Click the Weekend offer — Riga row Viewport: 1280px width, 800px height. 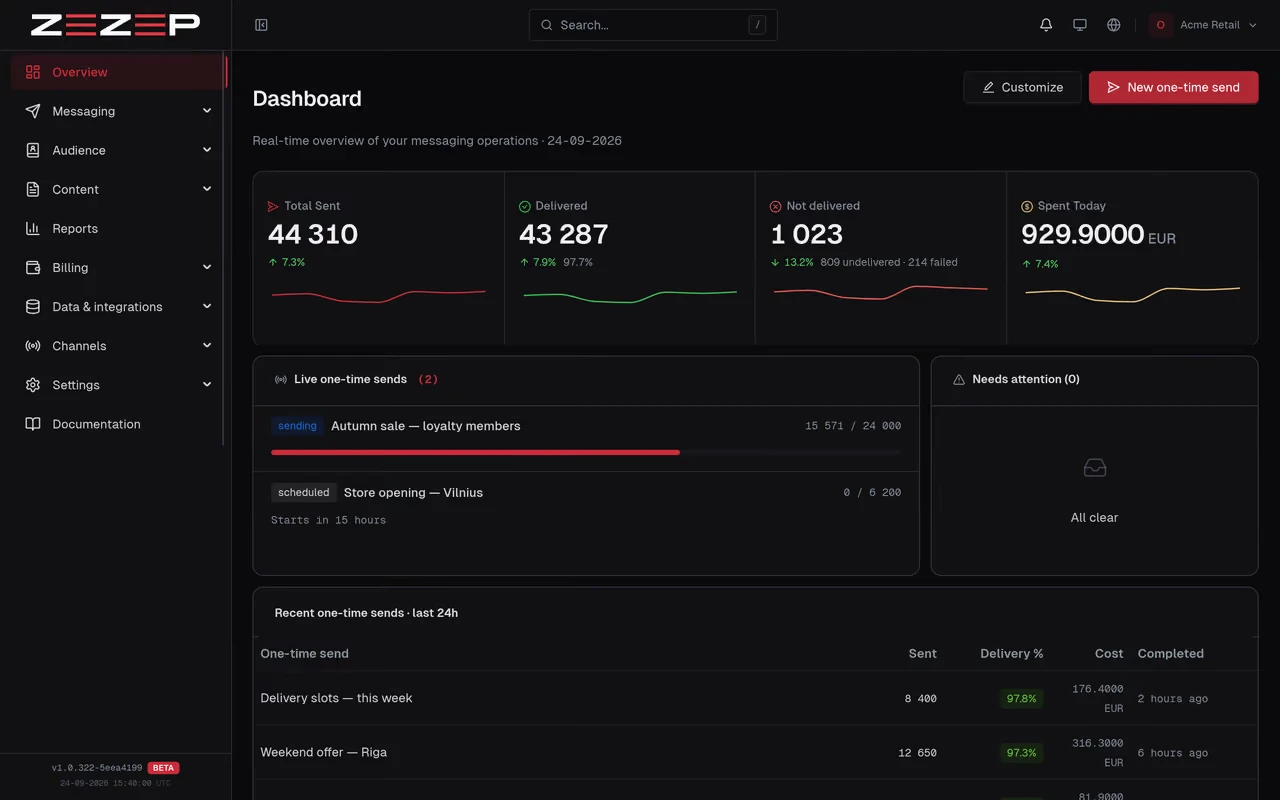click(x=755, y=752)
